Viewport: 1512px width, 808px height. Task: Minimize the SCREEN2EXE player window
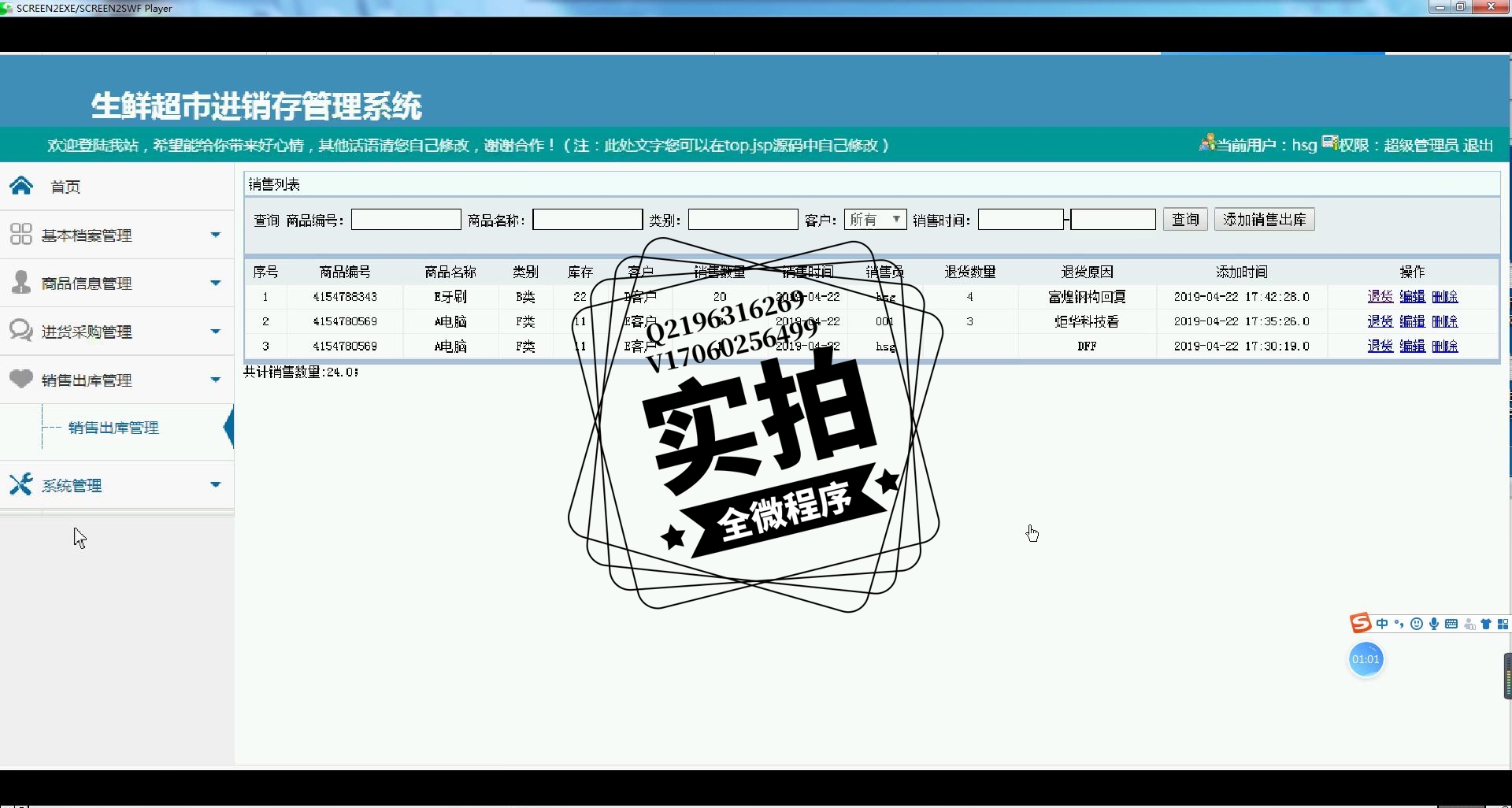[x=1440, y=7]
